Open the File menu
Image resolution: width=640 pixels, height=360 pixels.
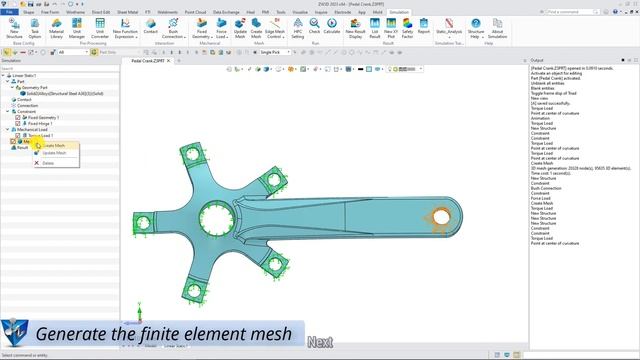coord(9,12)
